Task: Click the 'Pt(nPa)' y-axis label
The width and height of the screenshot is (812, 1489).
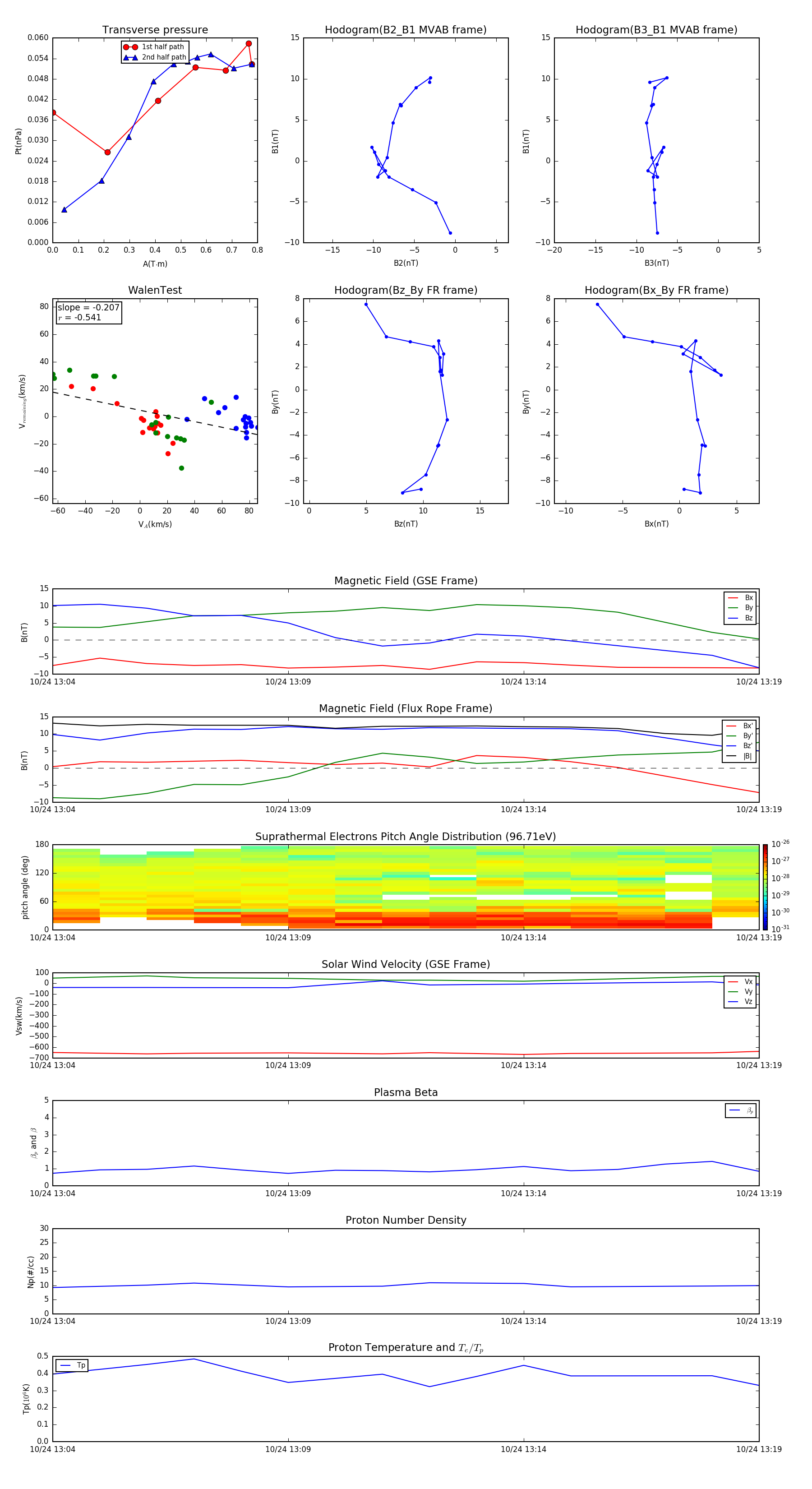Action: 18,141
